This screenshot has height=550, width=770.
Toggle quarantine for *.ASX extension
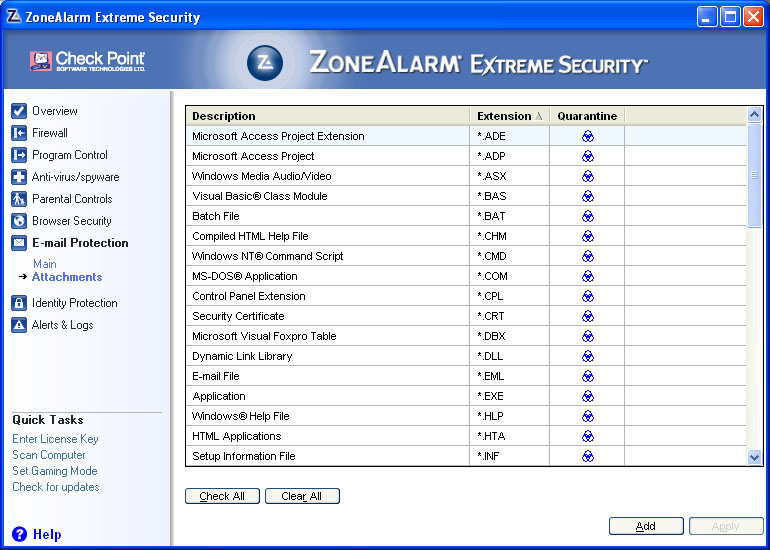pyautogui.click(x=587, y=176)
